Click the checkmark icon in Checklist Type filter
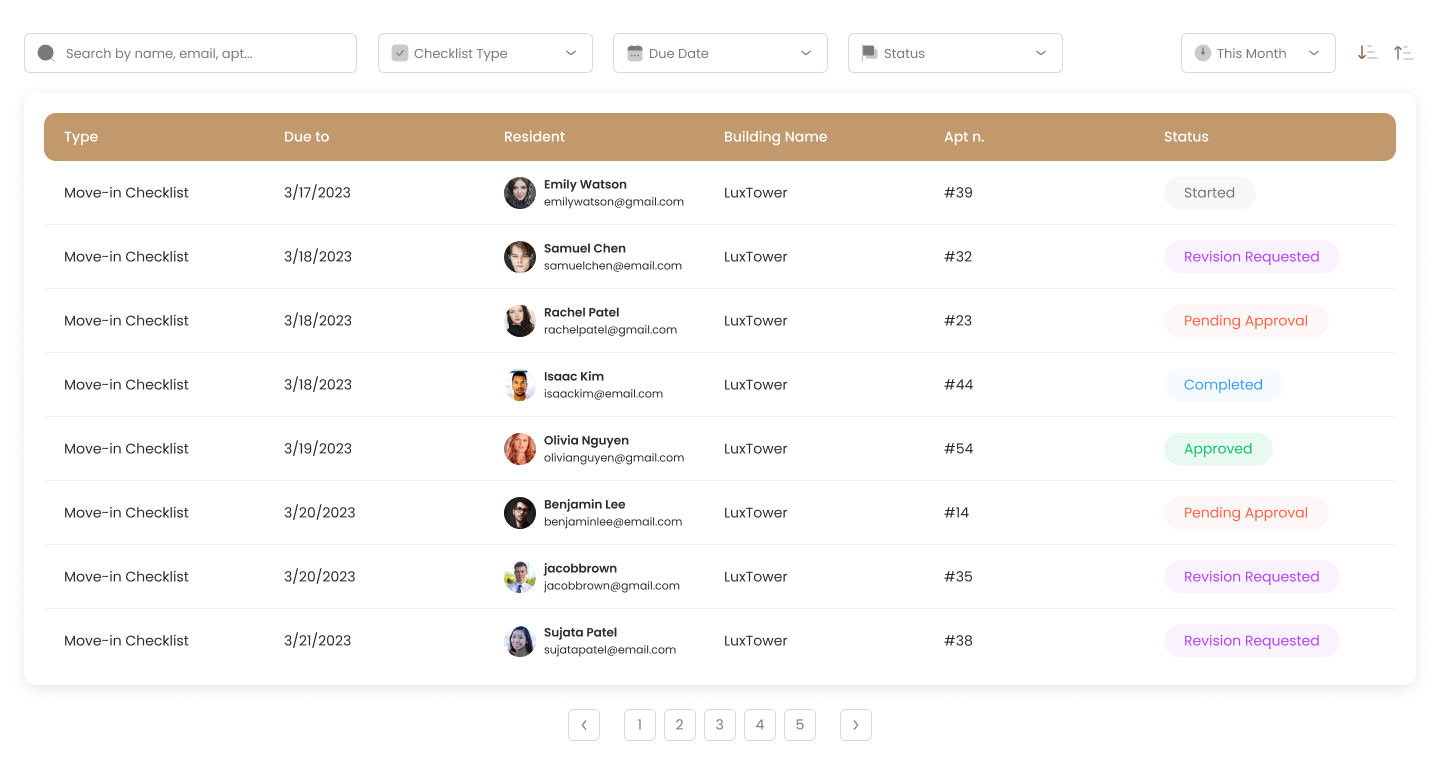The width and height of the screenshot is (1440, 782). pyautogui.click(x=400, y=52)
